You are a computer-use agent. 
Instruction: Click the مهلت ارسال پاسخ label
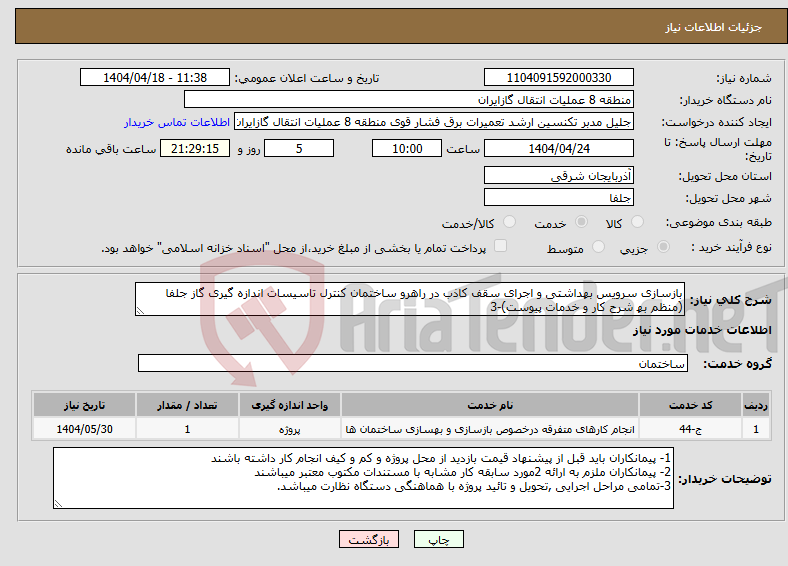(718, 149)
